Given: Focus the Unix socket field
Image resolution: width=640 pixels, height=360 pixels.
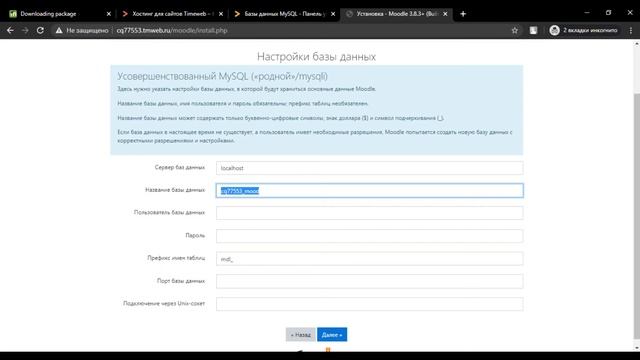Looking at the screenshot, I should pos(369,304).
